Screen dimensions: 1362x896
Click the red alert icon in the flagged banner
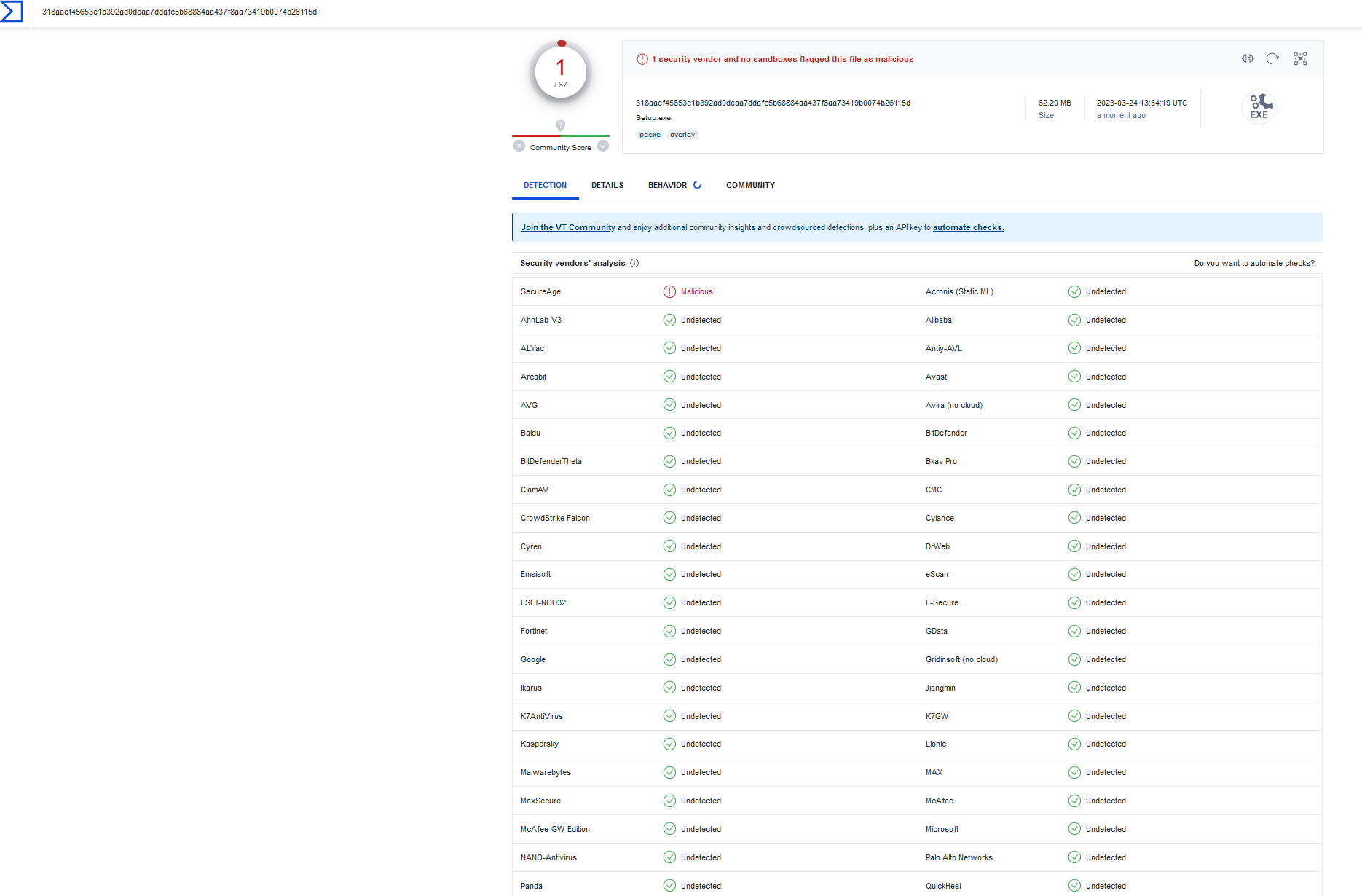(642, 60)
